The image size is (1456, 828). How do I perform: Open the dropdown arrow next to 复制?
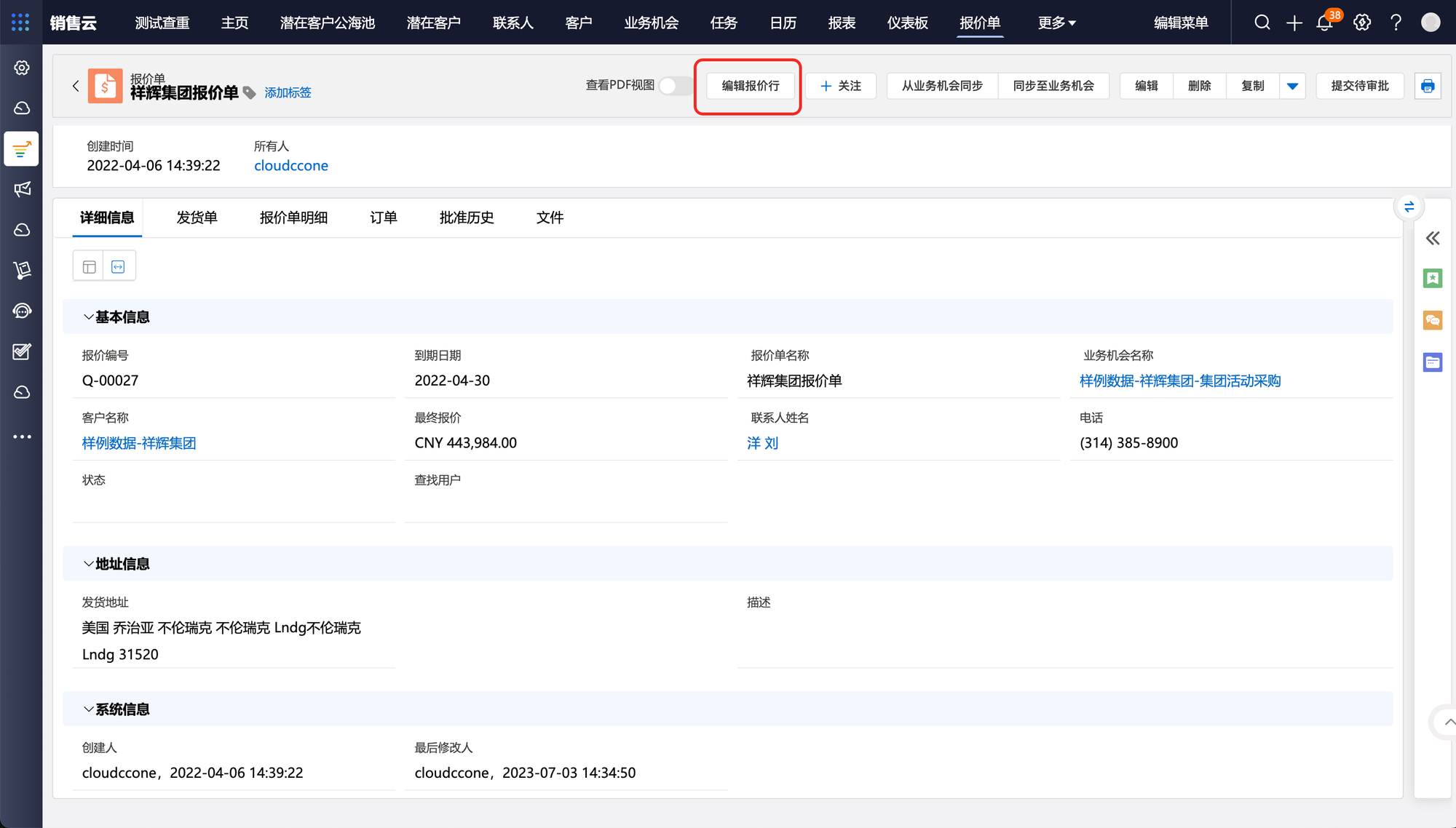[x=1292, y=86]
